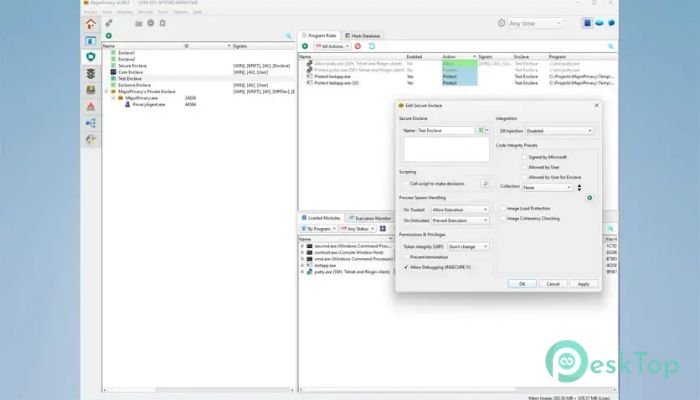Select PrivacyAgent.exe process row
Screen dimensions: 700x400
tap(149, 104)
